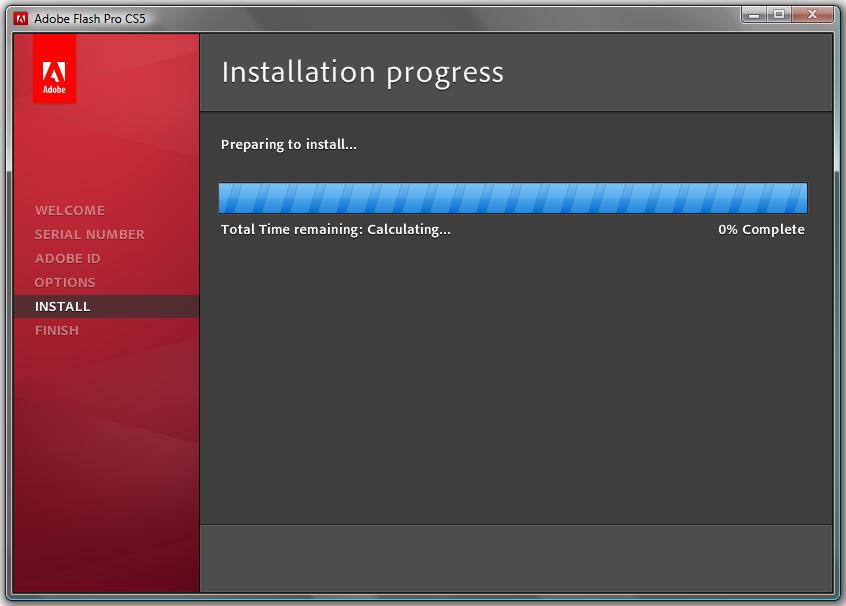Select the INSTALL step in the sidebar
This screenshot has width=846, height=606.
pyautogui.click(x=62, y=306)
